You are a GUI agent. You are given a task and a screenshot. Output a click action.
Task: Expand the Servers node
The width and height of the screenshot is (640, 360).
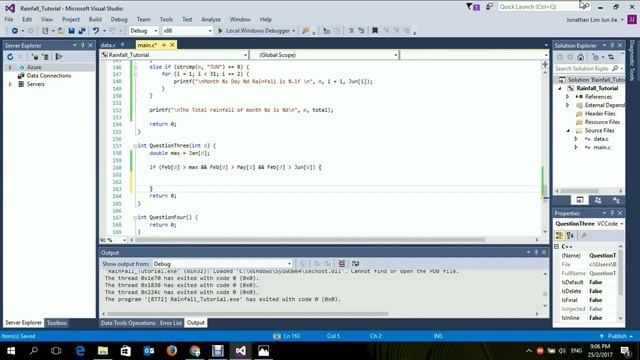10,84
